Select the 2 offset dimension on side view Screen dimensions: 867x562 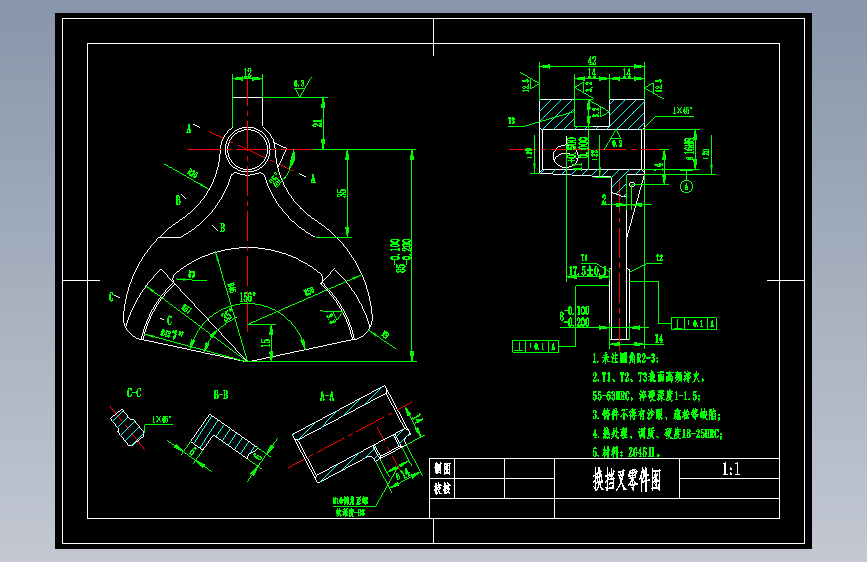pyautogui.click(x=604, y=199)
